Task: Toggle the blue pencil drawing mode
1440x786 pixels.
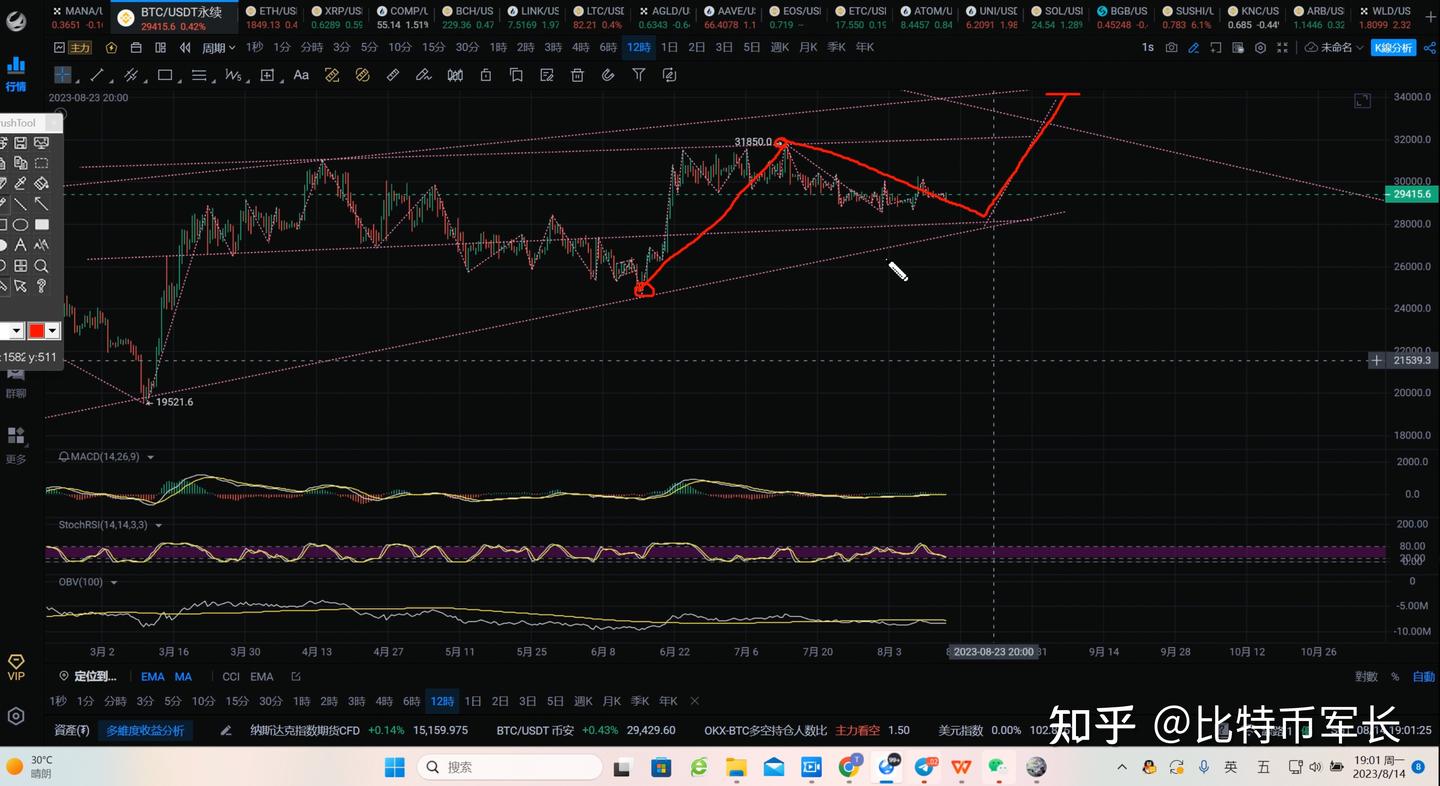Action: coord(1194,47)
